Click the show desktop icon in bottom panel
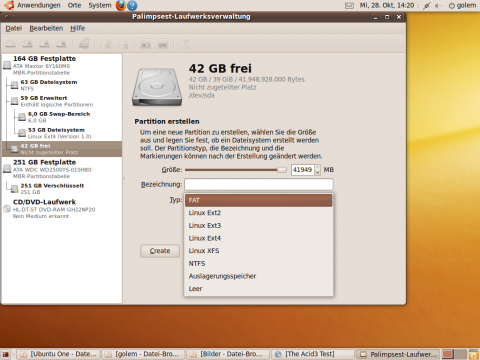This screenshot has width=480, height=360. click(5, 354)
